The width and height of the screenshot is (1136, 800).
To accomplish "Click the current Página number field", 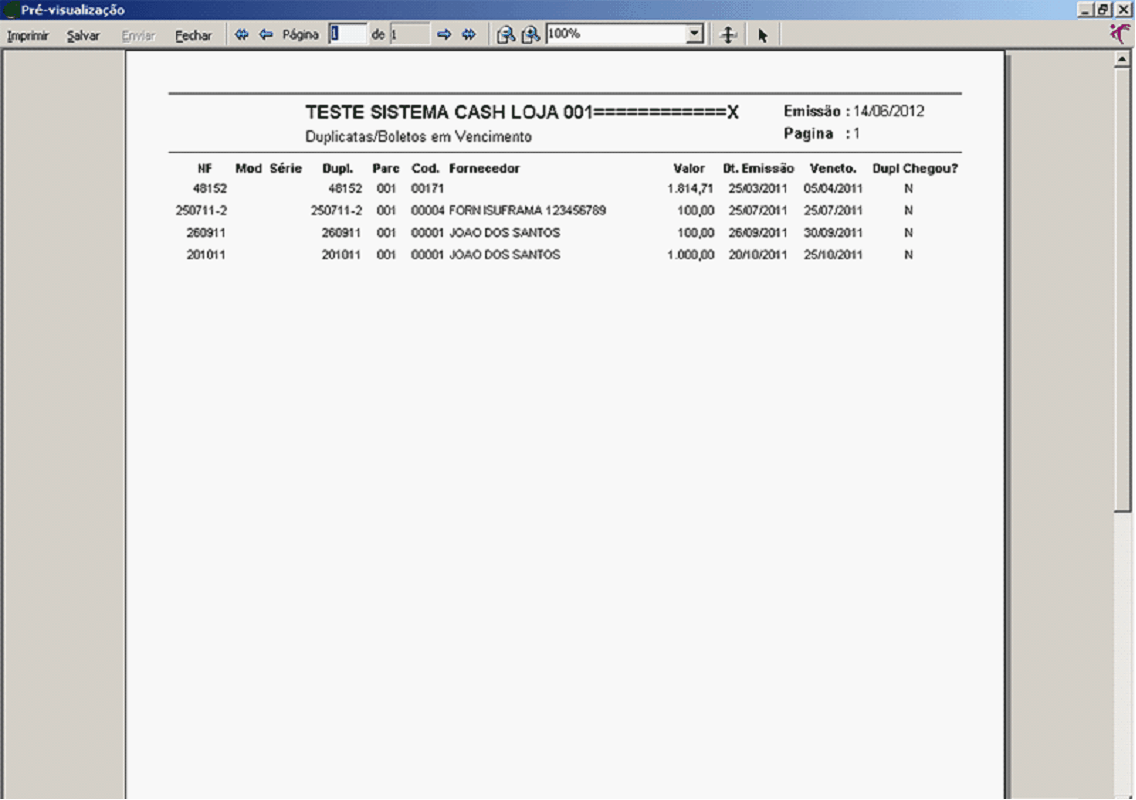I will click(348, 34).
